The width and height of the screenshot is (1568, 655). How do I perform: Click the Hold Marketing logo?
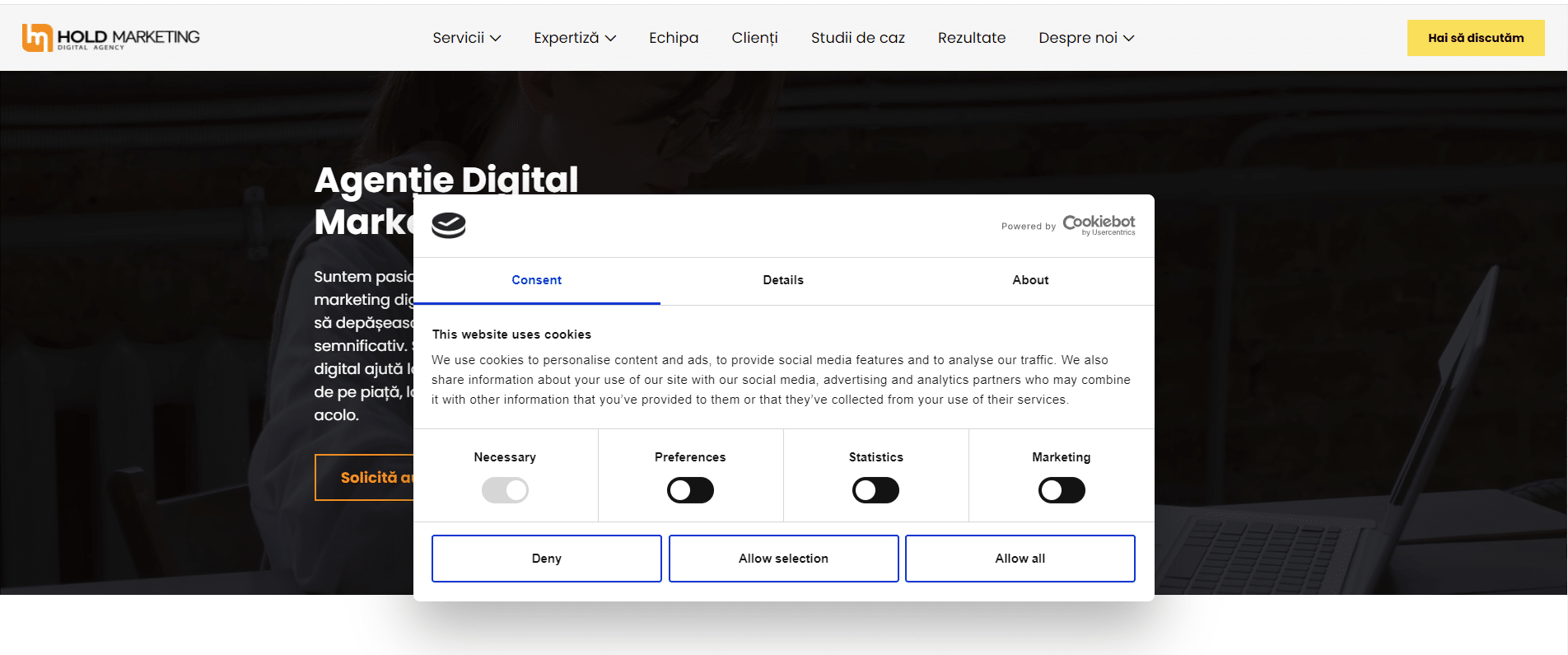point(111,38)
